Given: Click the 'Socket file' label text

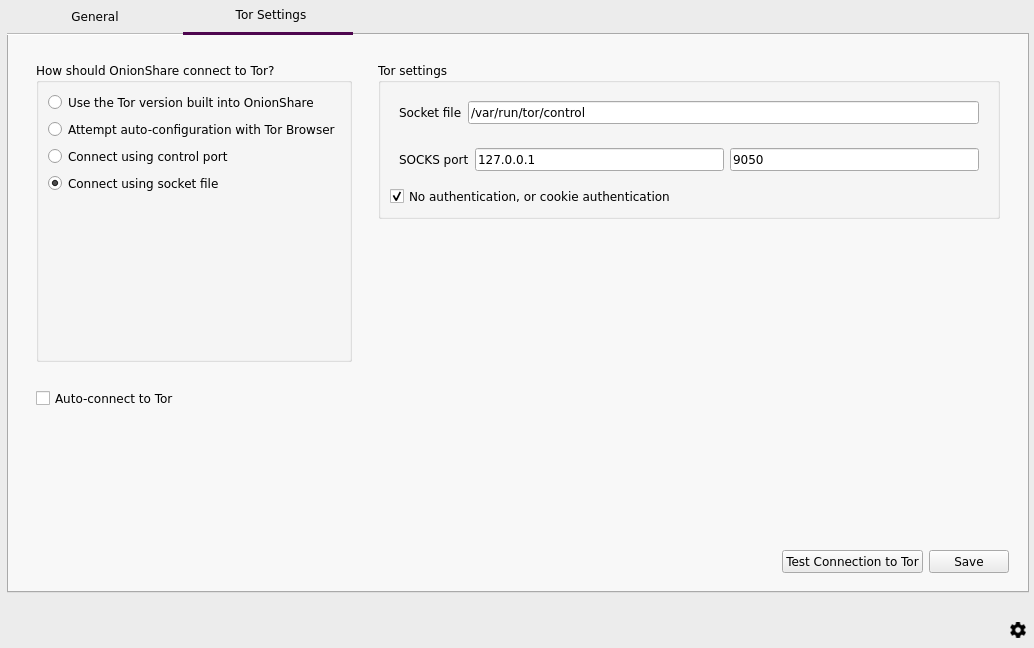Looking at the screenshot, I should (x=429, y=113).
